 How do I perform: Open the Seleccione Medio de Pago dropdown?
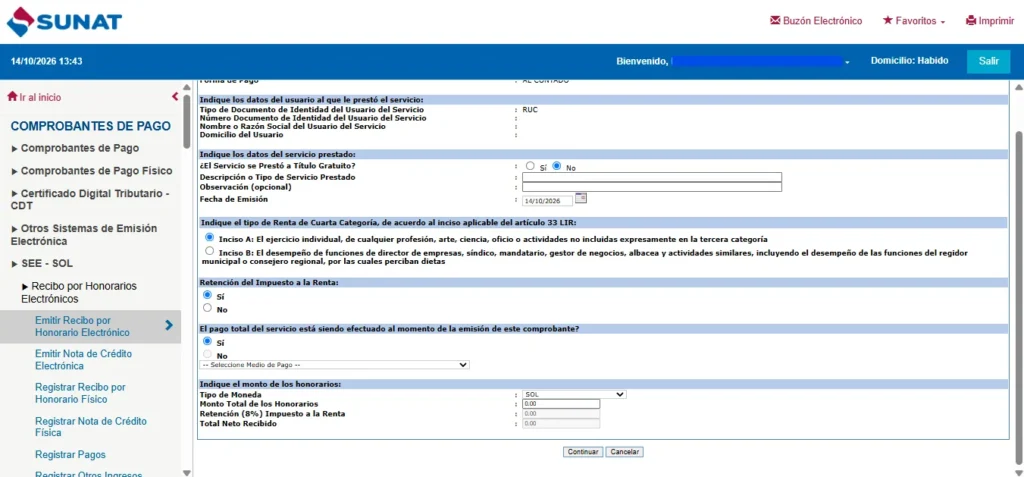(x=334, y=365)
